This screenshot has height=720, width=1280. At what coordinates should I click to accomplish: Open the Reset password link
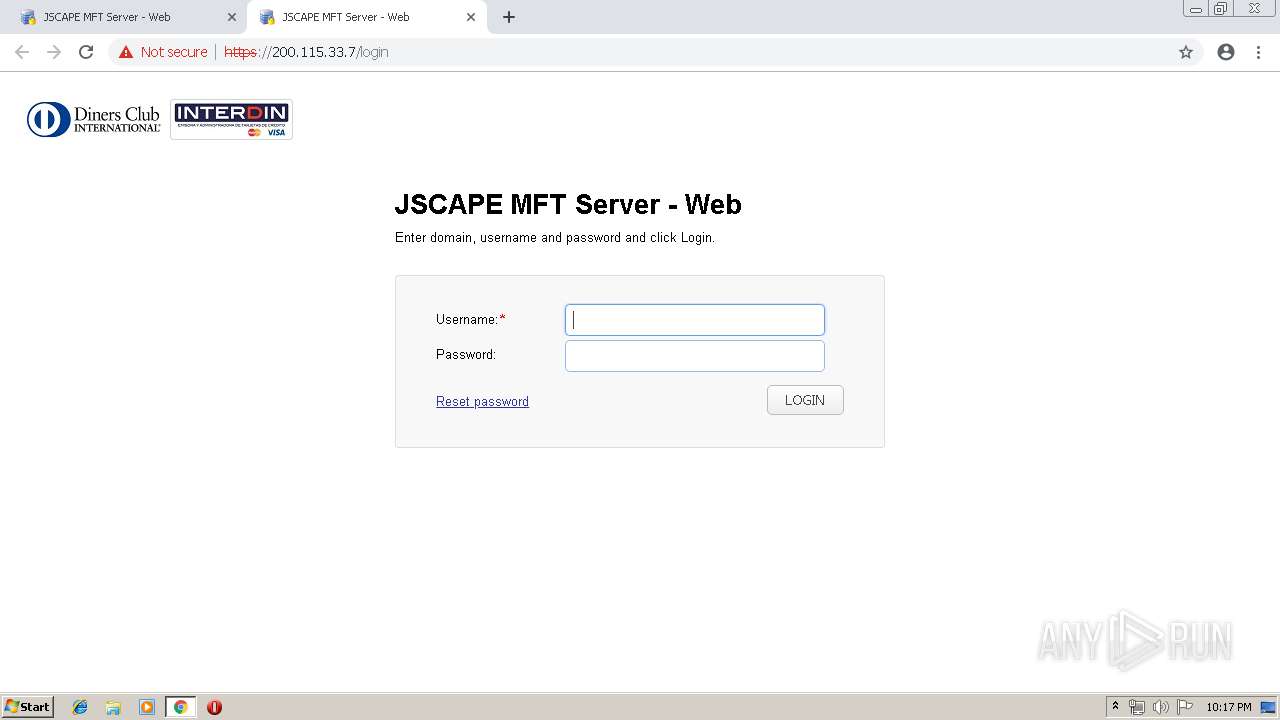[482, 401]
